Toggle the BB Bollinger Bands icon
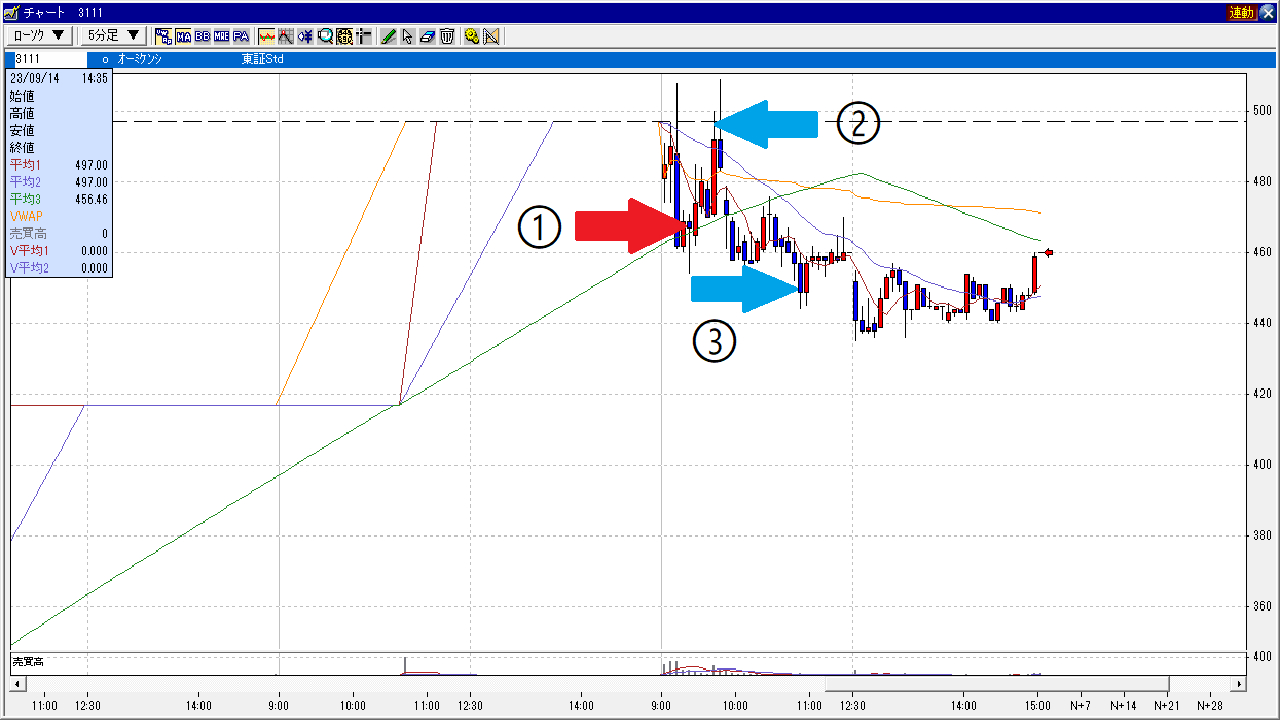Viewport: 1280px width, 720px height. (203, 35)
